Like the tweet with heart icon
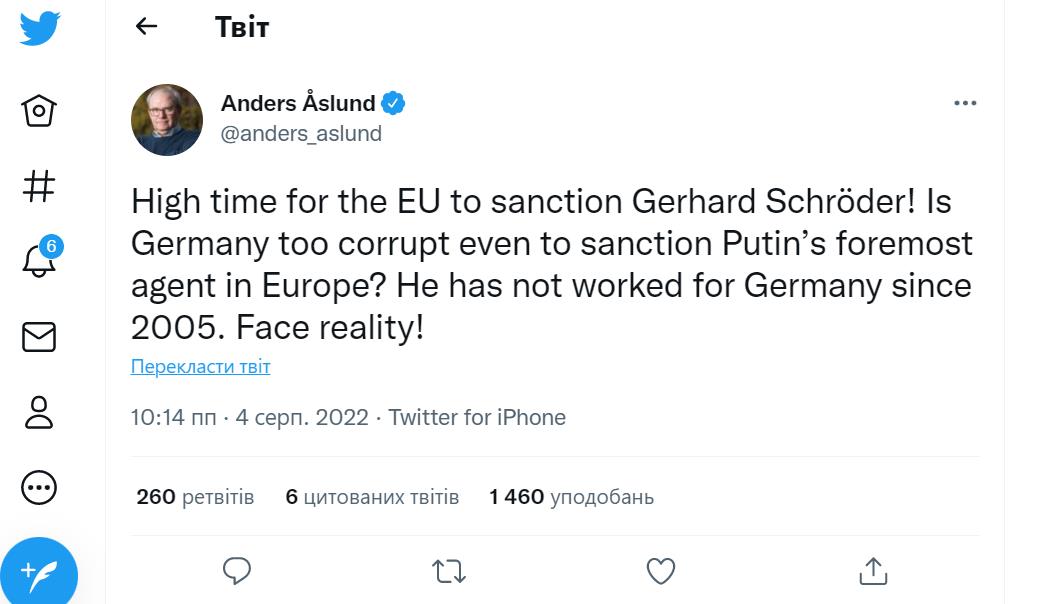Image resolution: width=1047 pixels, height=604 pixels. tap(661, 571)
